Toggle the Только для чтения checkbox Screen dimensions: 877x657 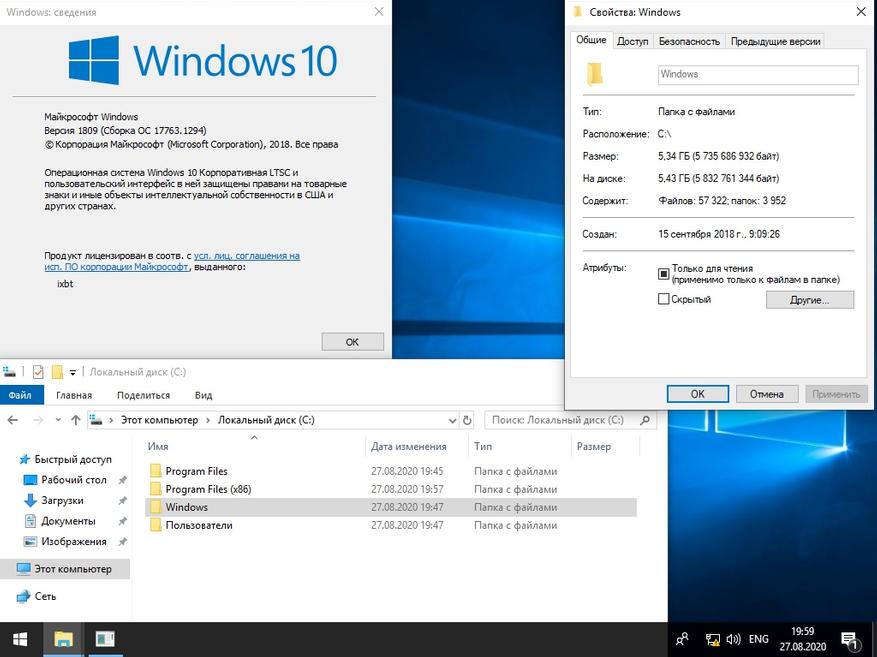(663, 274)
